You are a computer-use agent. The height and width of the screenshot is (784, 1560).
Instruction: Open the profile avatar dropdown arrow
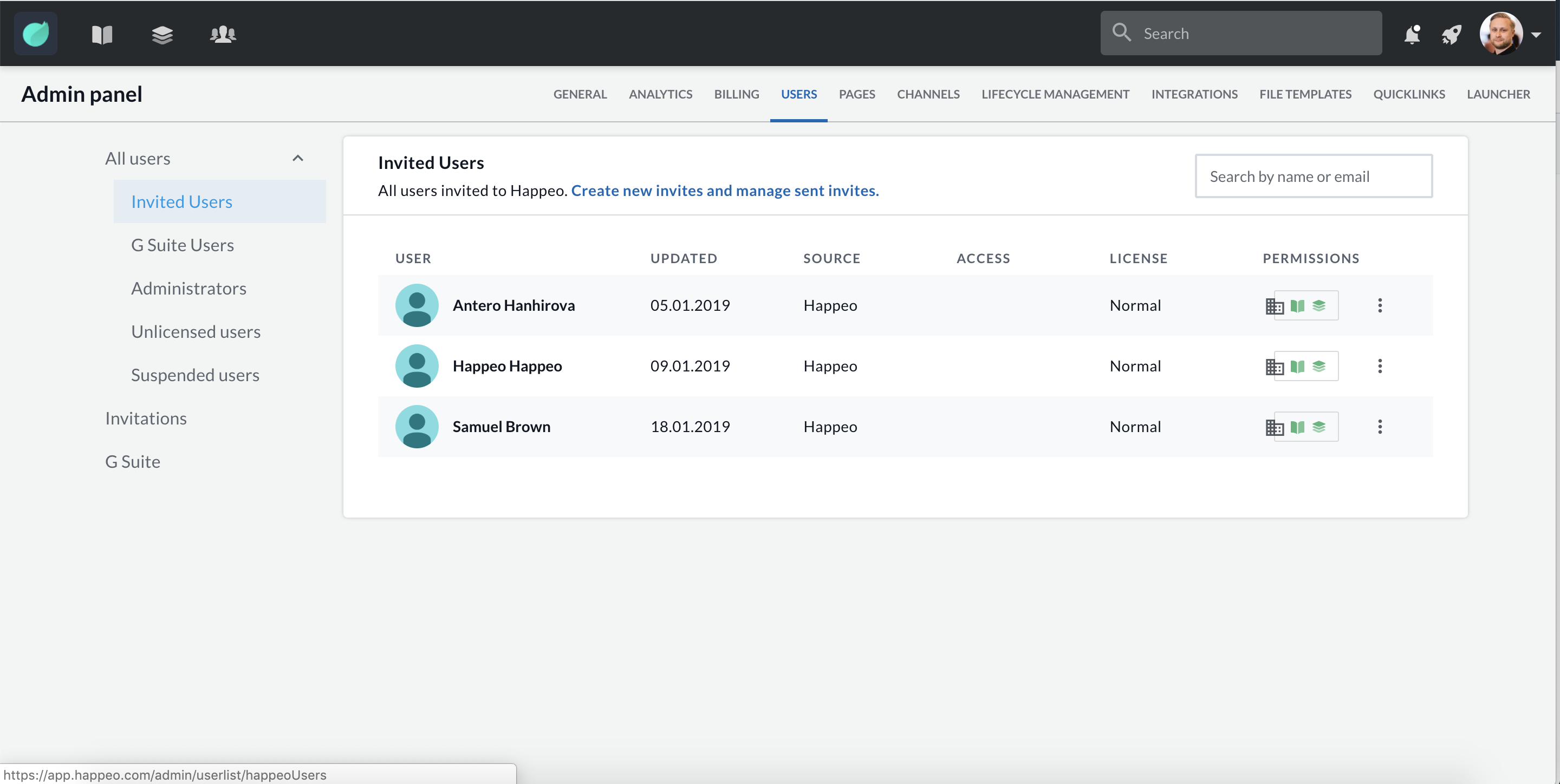pyautogui.click(x=1536, y=35)
